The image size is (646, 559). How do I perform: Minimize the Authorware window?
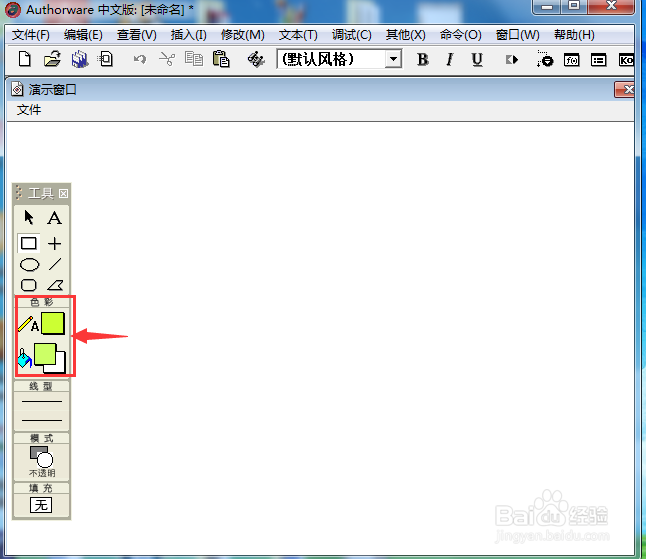(x=547, y=6)
